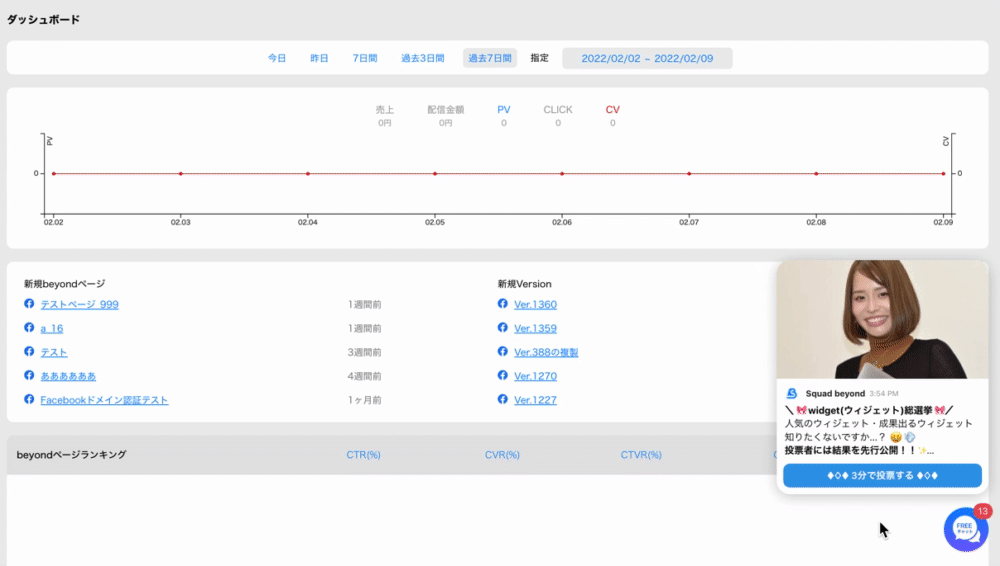Click the 指定 label
Image resolution: width=1000 pixels, height=566 pixels.
[540, 58]
